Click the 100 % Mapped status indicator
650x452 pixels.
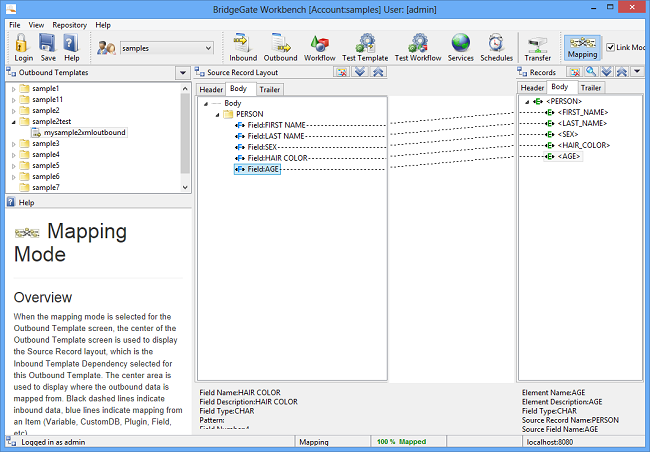(401, 442)
